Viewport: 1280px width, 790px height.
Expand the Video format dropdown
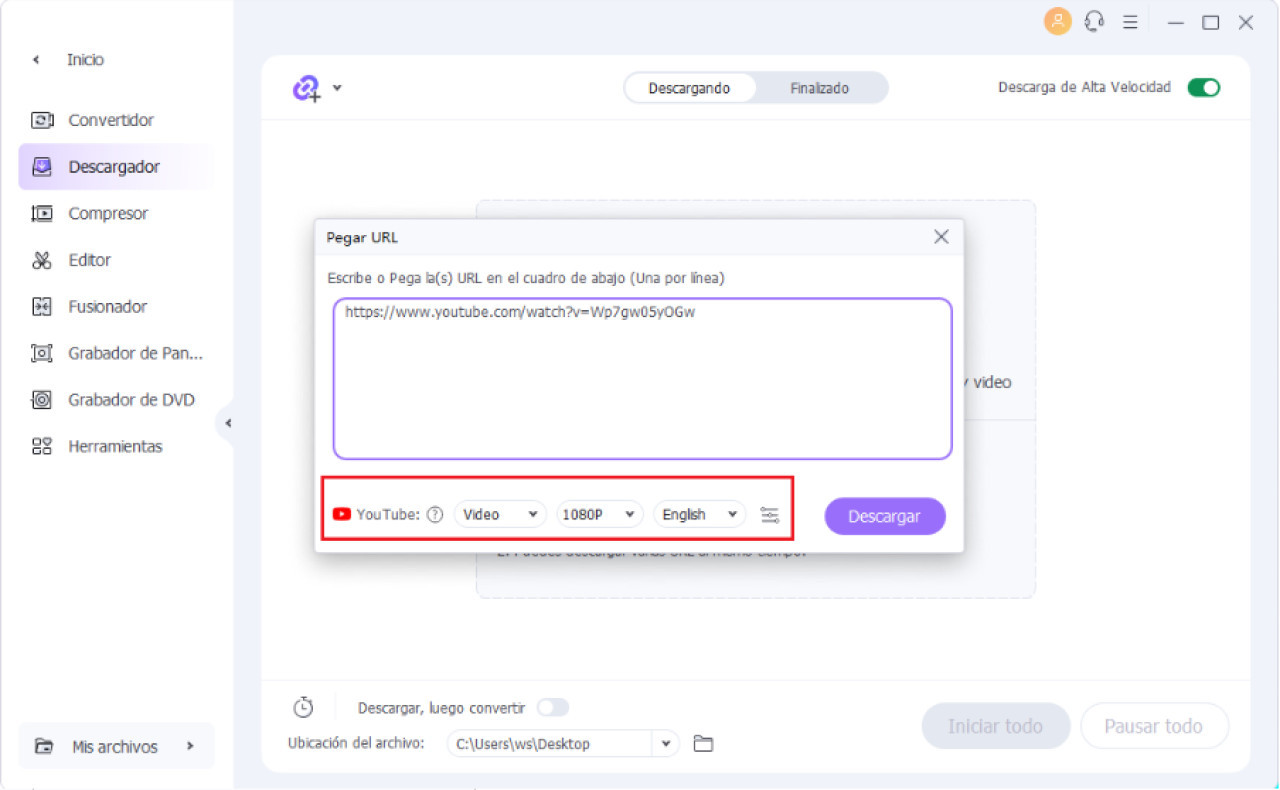pos(500,515)
